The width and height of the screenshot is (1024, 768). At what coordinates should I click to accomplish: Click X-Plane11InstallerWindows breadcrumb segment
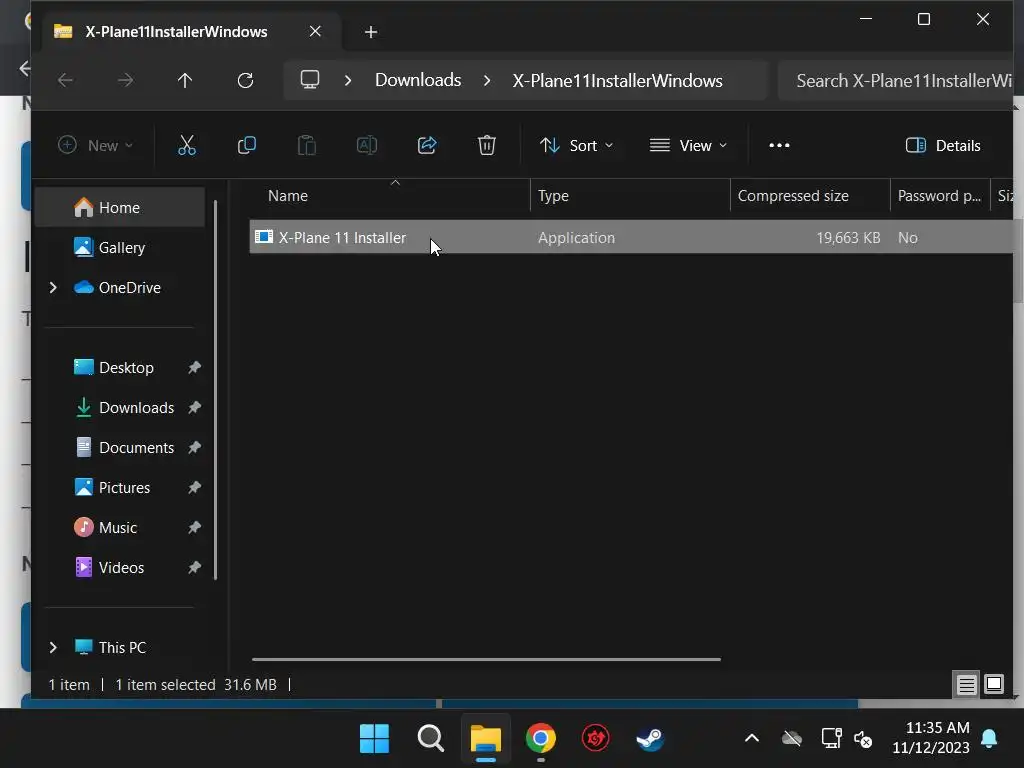(617, 80)
